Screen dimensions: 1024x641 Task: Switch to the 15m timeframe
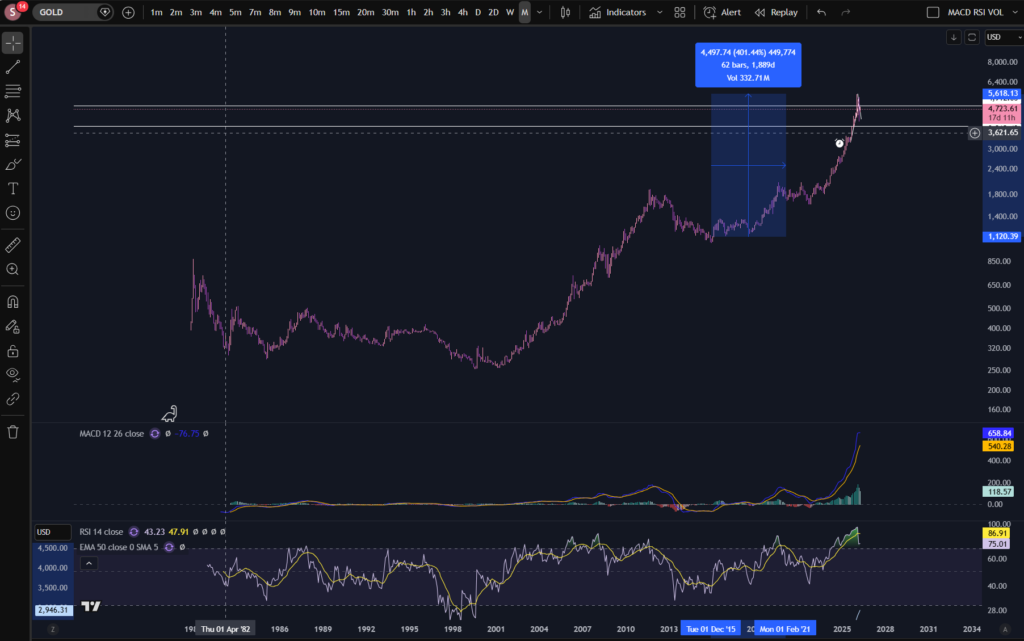point(341,12)
